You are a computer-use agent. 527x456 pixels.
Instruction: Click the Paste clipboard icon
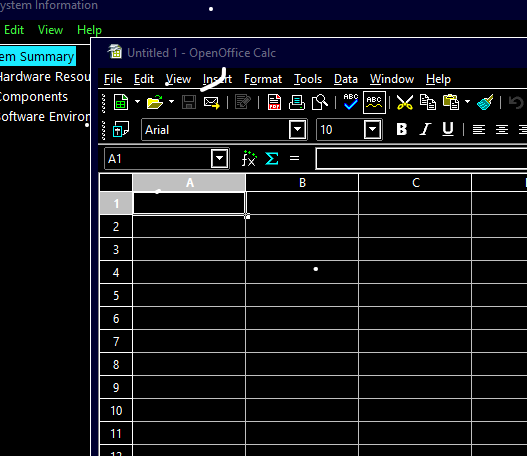(x=451, y=102)
